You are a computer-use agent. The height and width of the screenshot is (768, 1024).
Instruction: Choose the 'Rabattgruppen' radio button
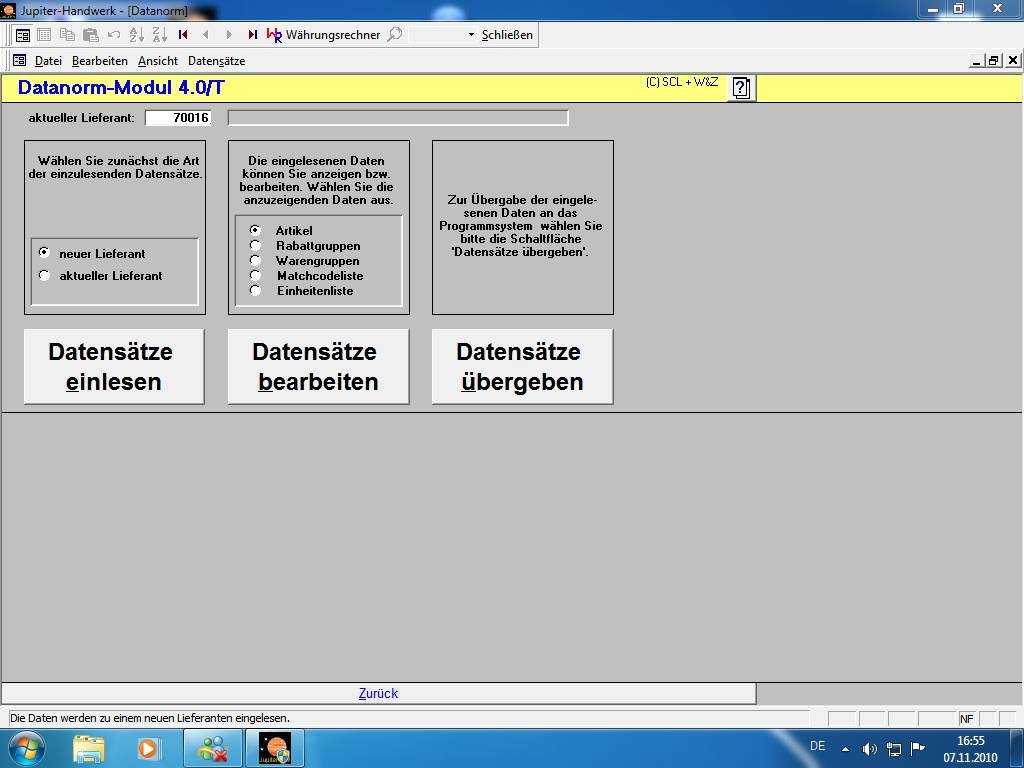coord(255,246)
